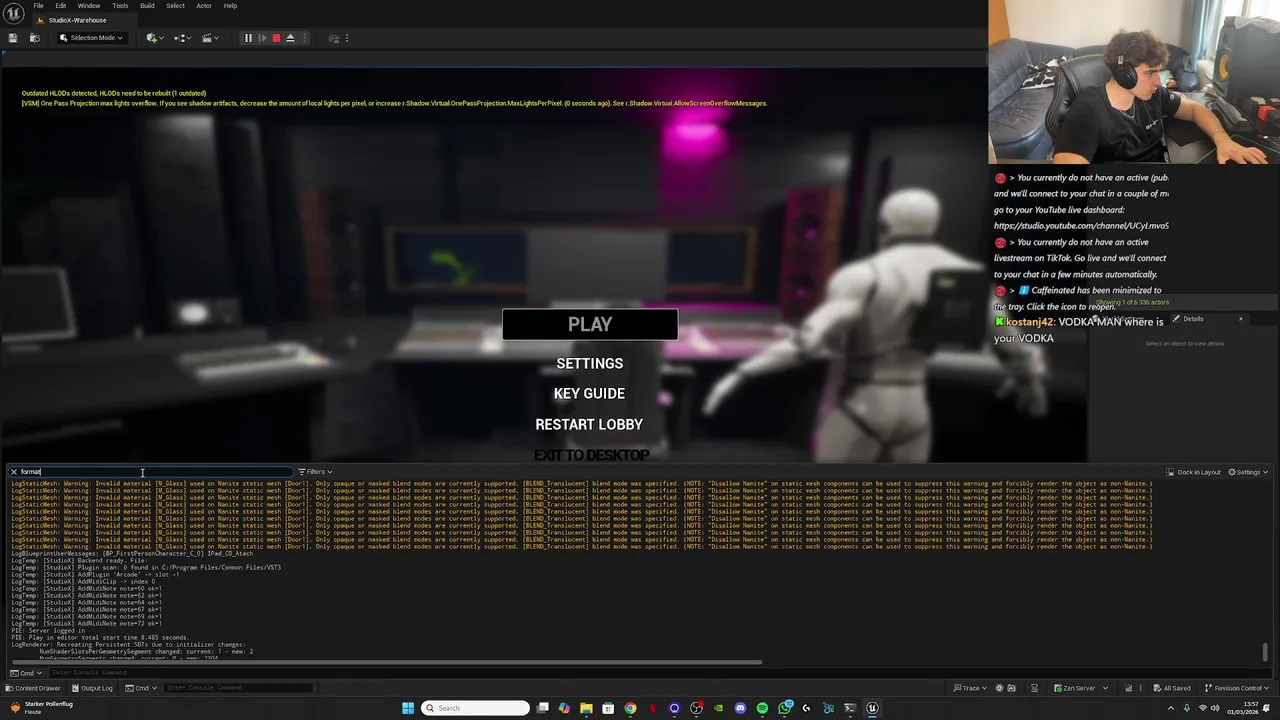Toggle the Output Log in status bar
This screenshot has width=1280, height=720.
pyautogui.click(x=91, y=688)
